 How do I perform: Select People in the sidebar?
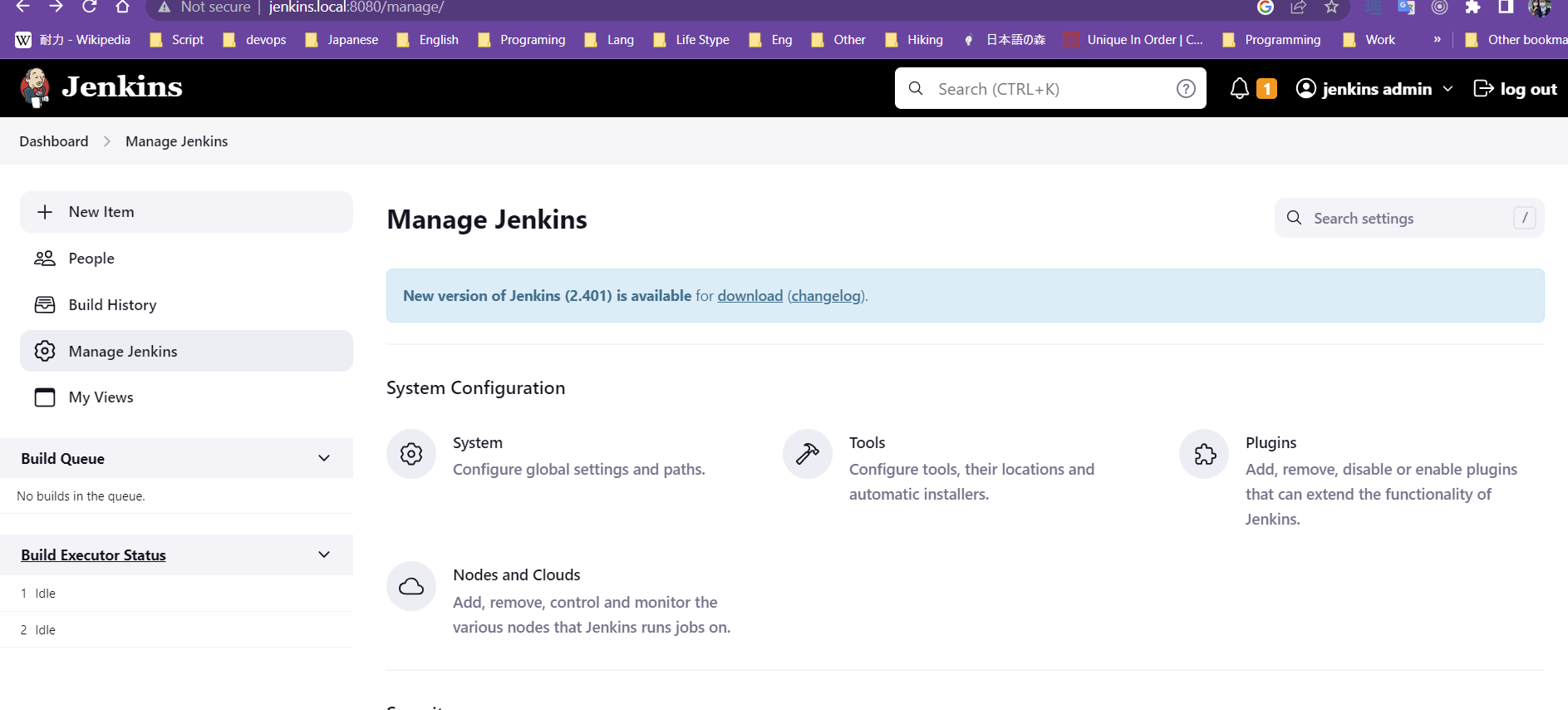[186, 259]
